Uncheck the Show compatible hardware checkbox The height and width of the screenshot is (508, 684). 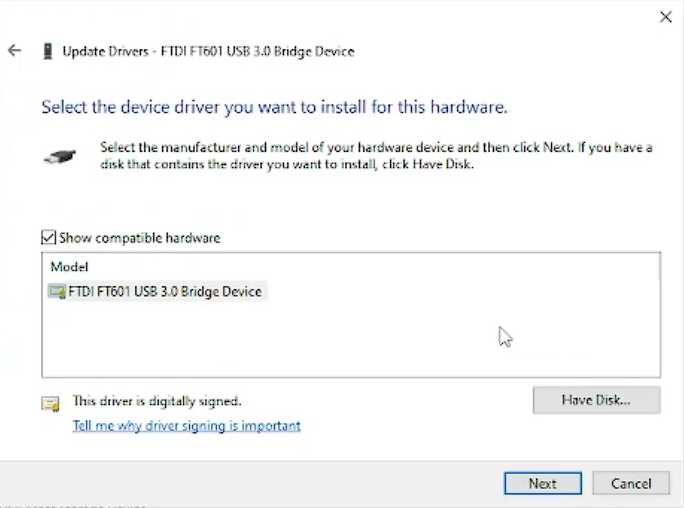[48, 238]
